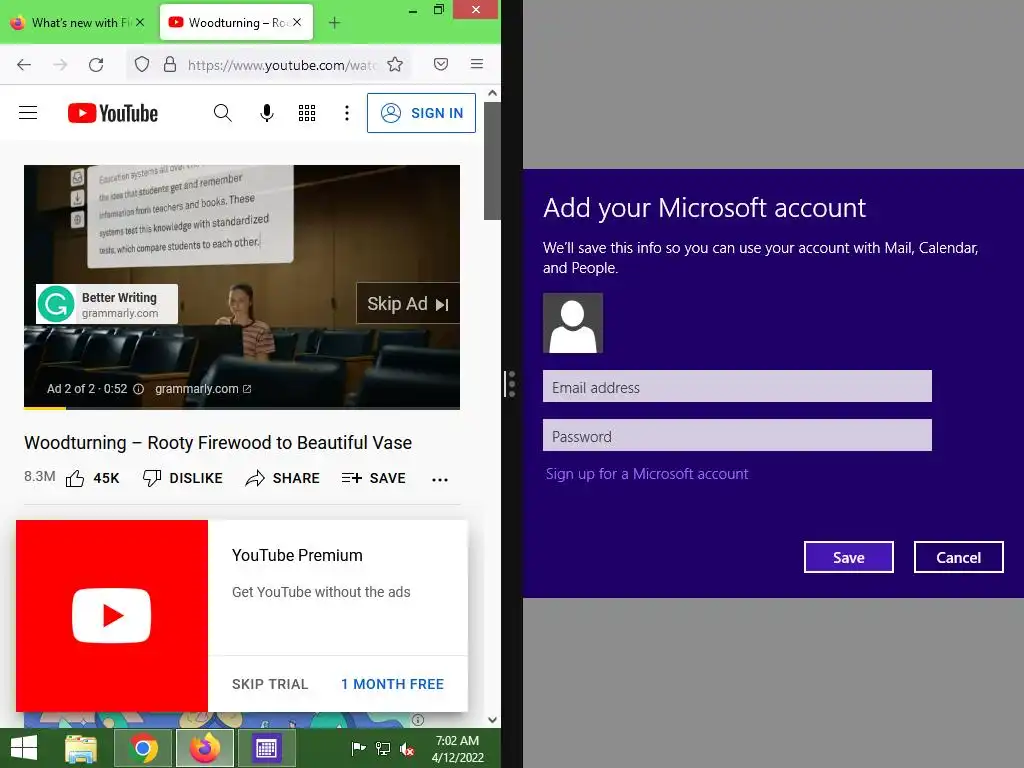Click the ad video progress bar
Screen dimensions: 1024x768
pos(242,408)
